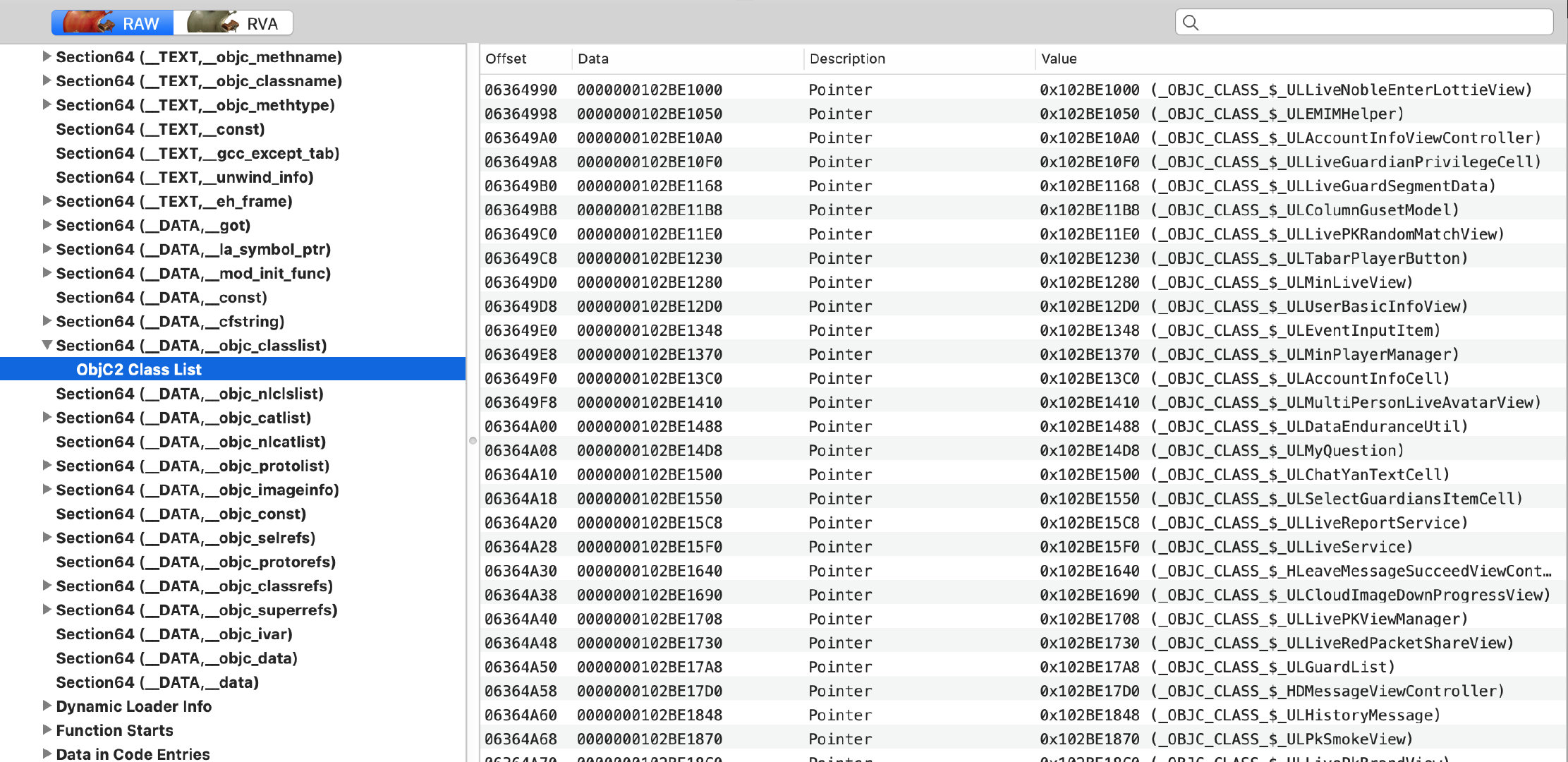Expand the Dynamic Loader Info node
Image resolution: width=1568 pixels, height=762 pixels.
[47, 706]
